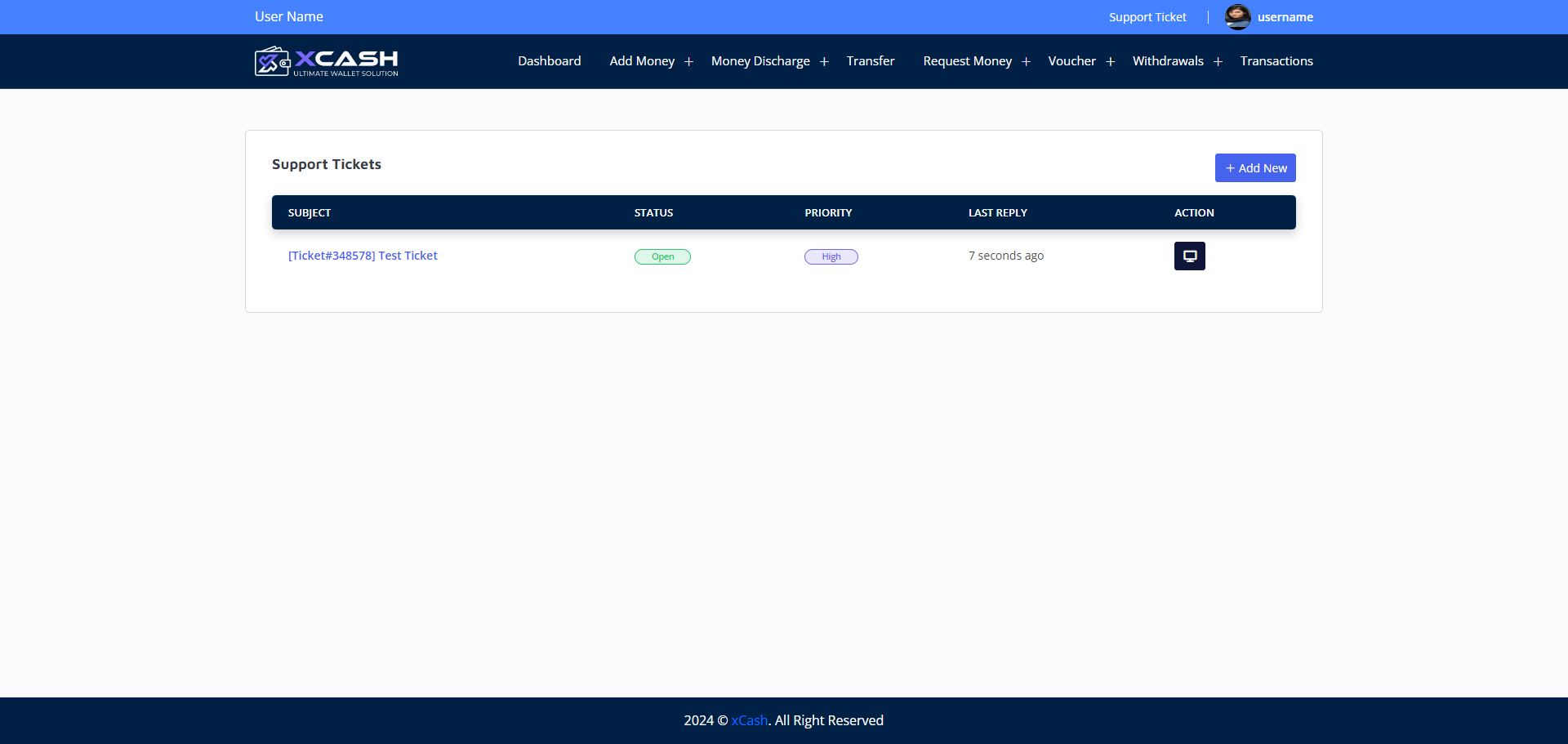Click the xCash logo in the navbar
This screenshot has width=1568, height=744.
coord(326,60)
